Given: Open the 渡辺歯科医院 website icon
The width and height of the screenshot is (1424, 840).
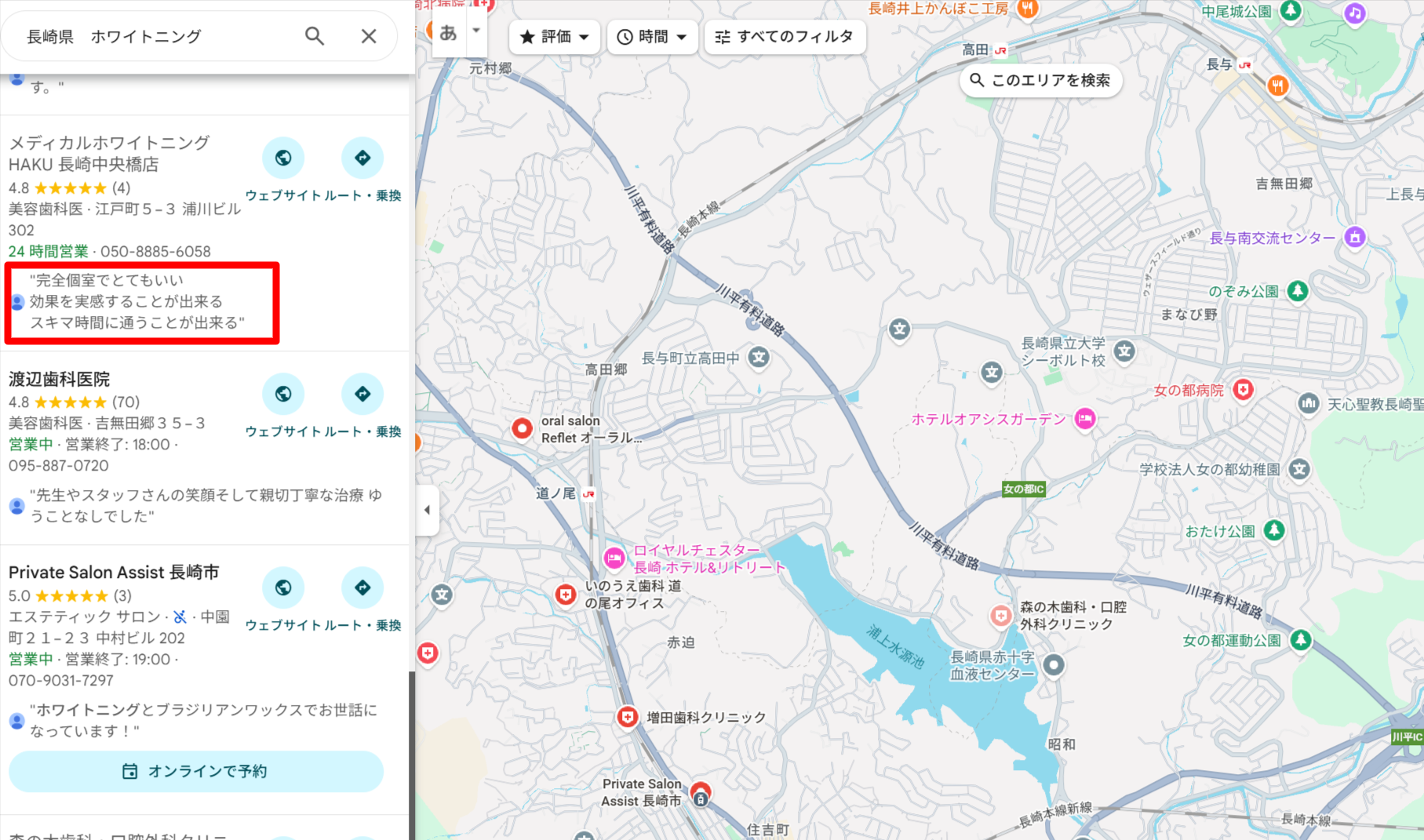Looking at the screenshot, I should [283, 394].
